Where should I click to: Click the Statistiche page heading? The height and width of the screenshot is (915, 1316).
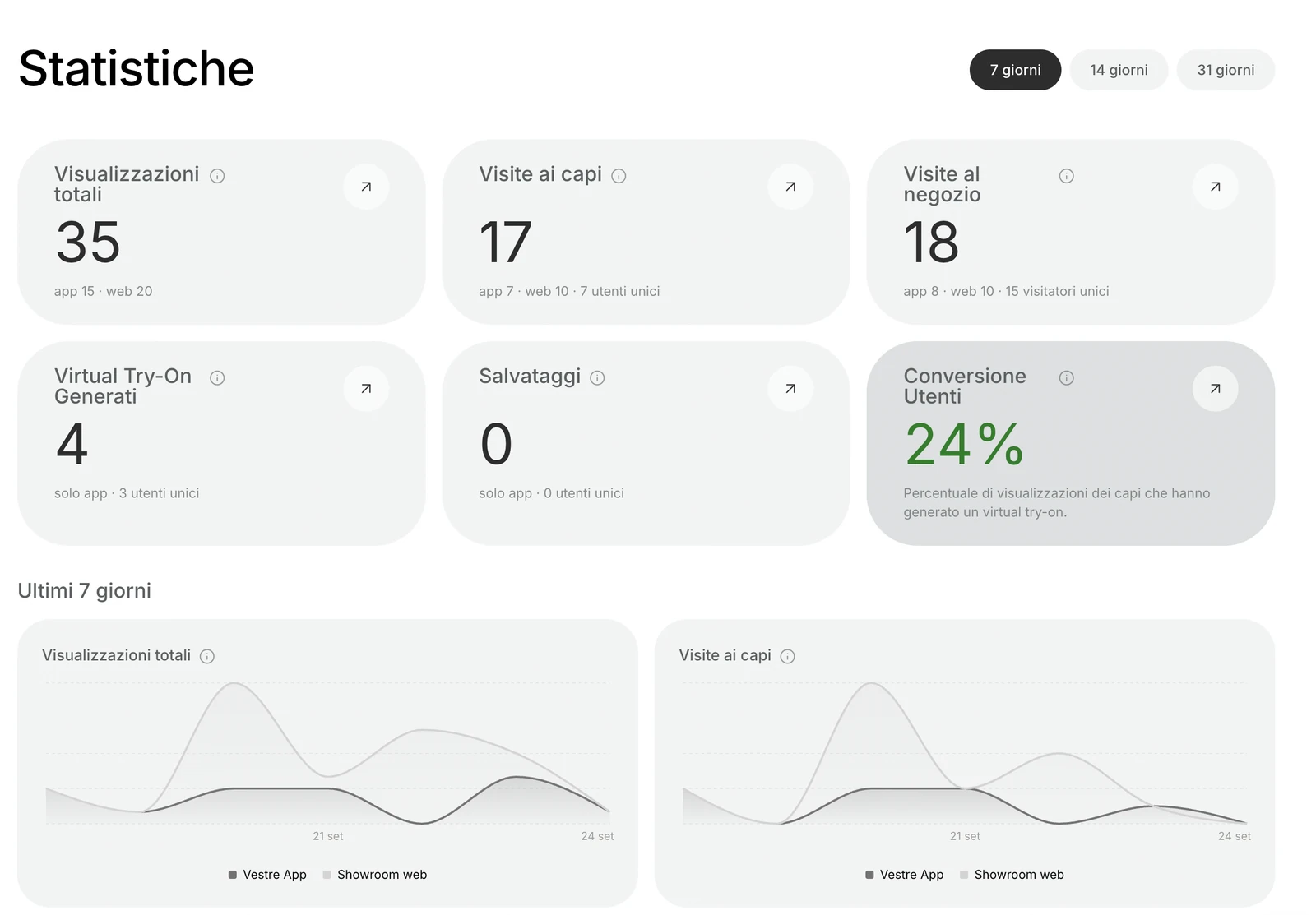pos(137,68)
